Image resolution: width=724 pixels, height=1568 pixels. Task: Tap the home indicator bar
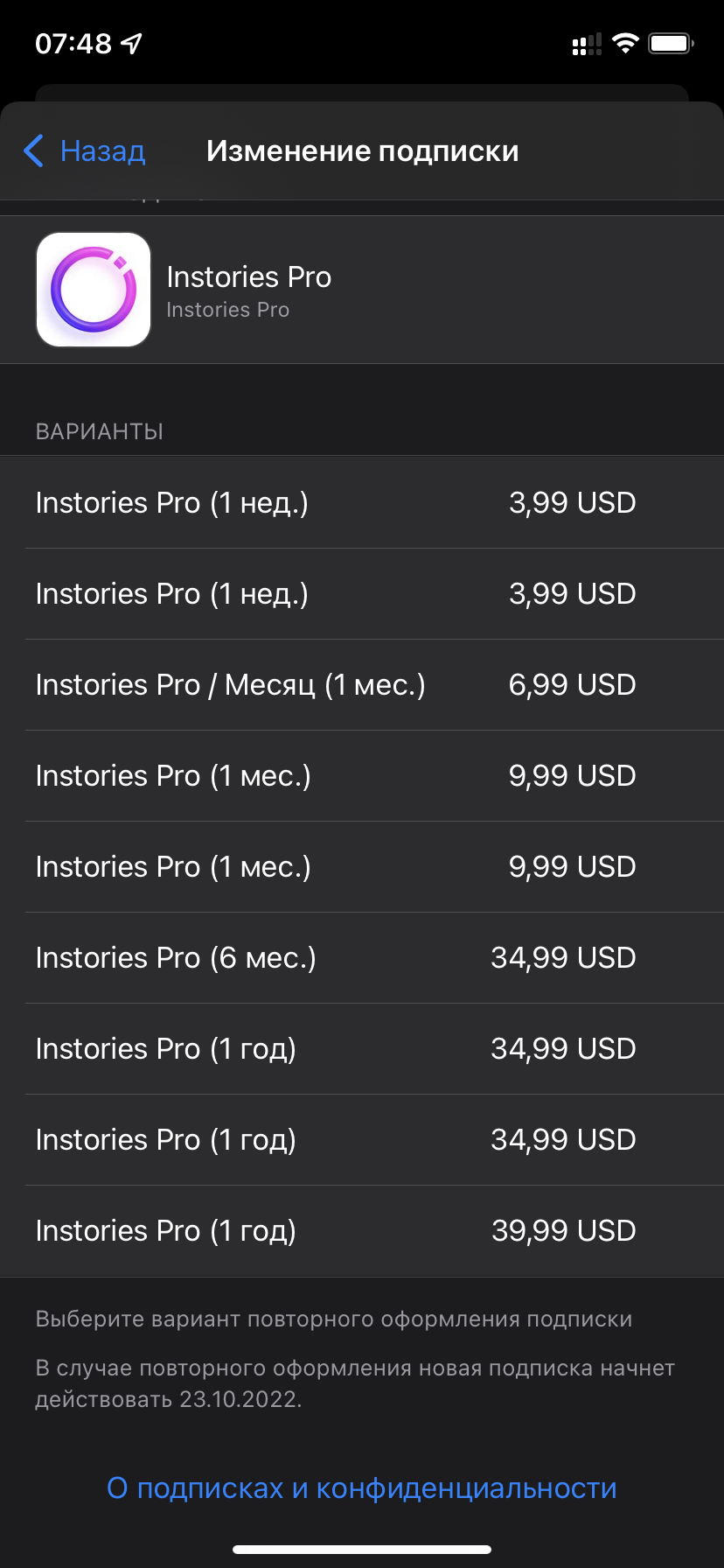point(362,1550)
